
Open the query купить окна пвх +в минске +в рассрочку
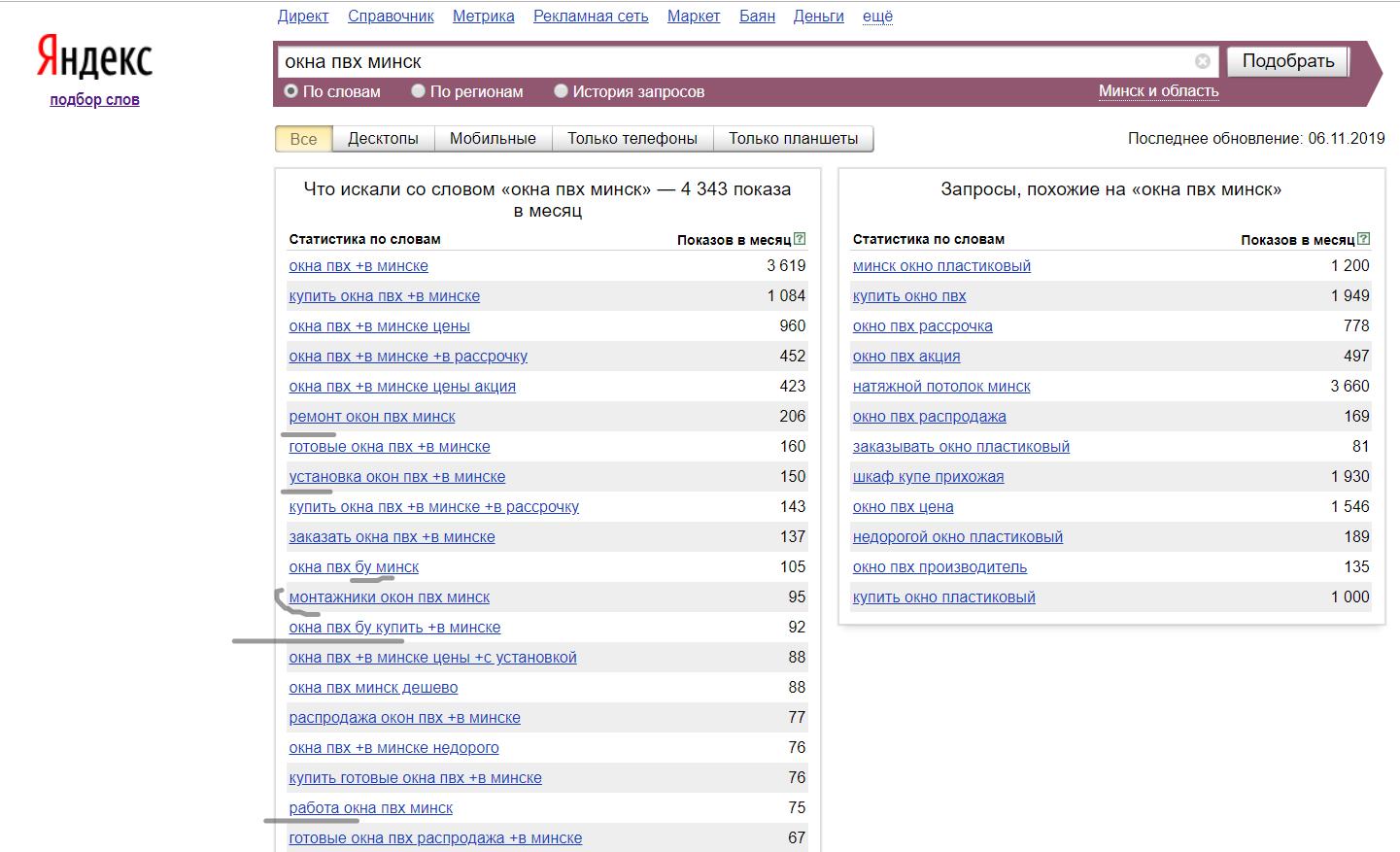433,507
